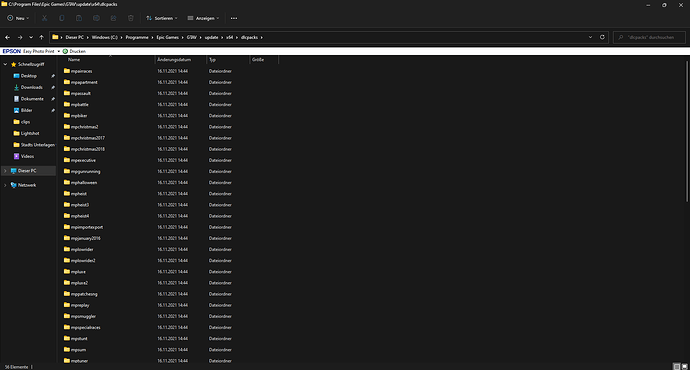Screen dimensions: 690x370
Task: Switch to details view icon in status bar
Action: click(x=677, y=366)
